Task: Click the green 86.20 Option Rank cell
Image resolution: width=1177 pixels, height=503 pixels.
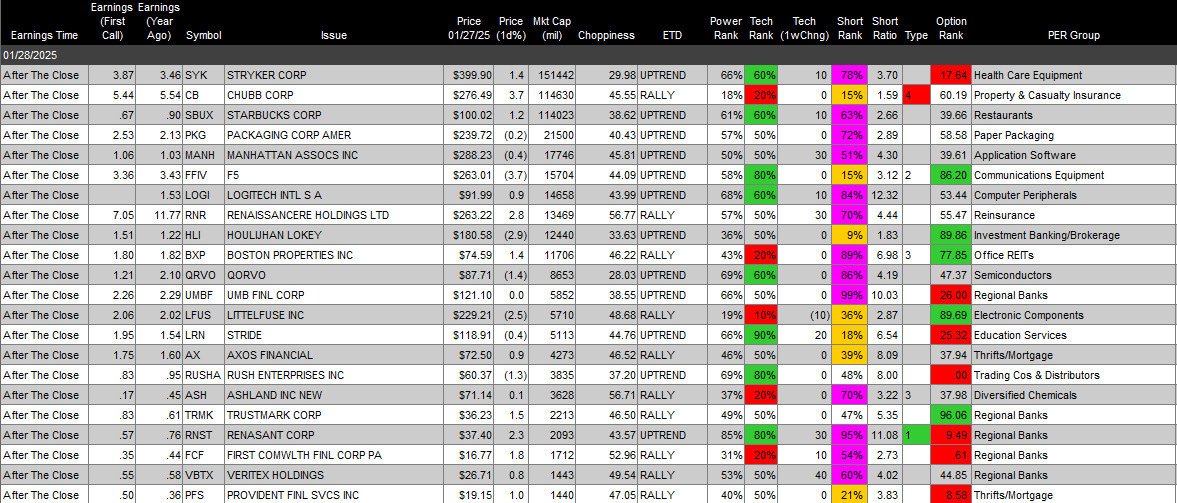Action: (951, 175)
